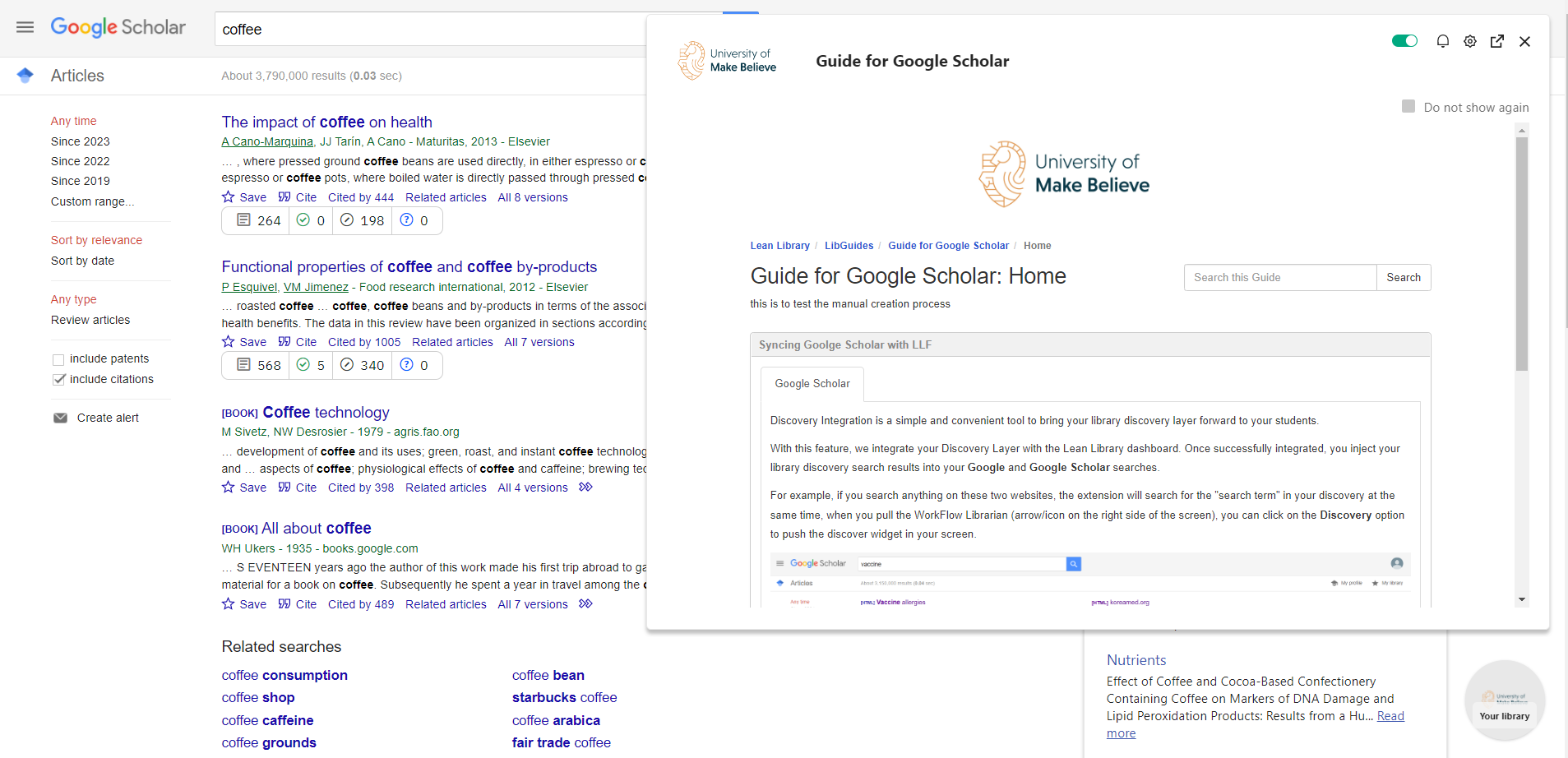
Task: Click contrasting citations question icon in first result
Action: [x=407, y=220]
